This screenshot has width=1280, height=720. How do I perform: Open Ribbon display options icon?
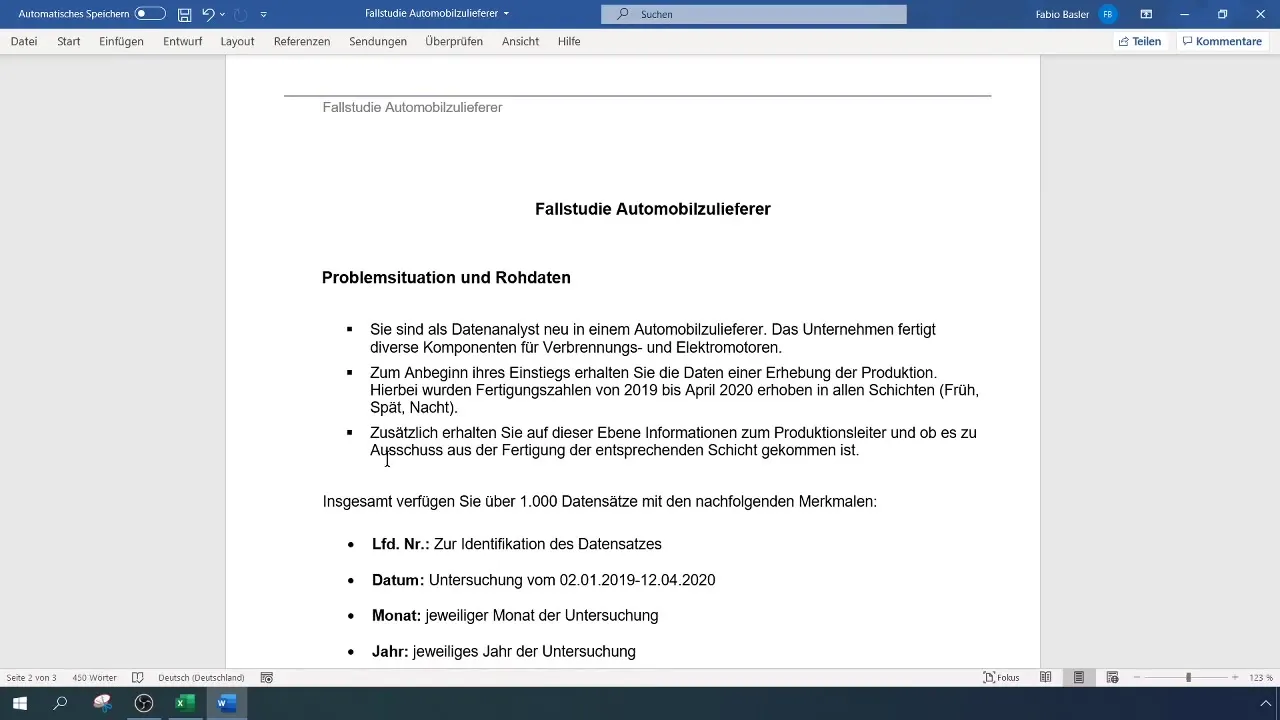coord(1146,14)
